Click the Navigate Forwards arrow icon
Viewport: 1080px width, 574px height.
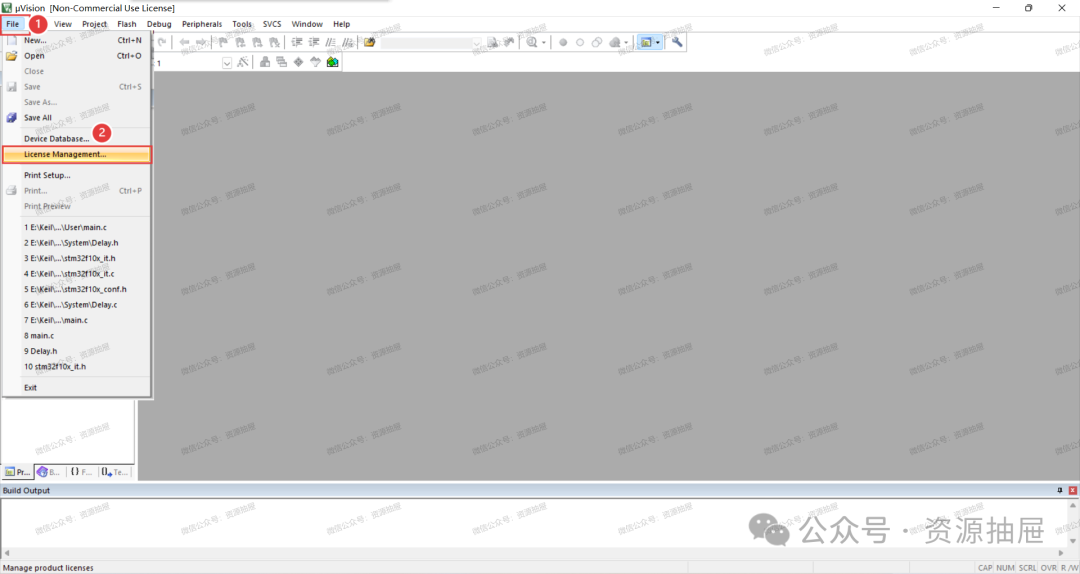200,43
